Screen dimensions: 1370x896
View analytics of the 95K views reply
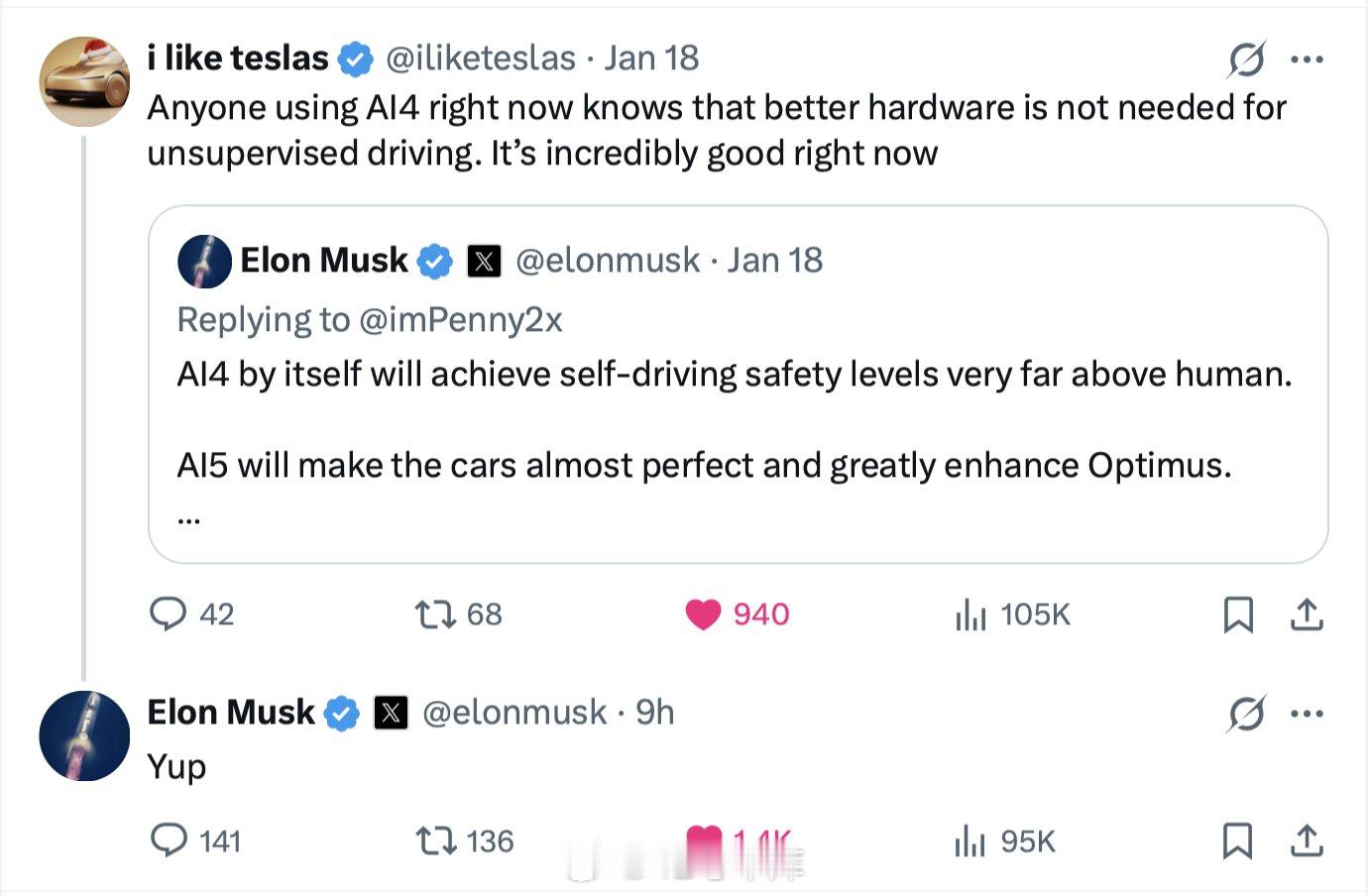[970, 841]
